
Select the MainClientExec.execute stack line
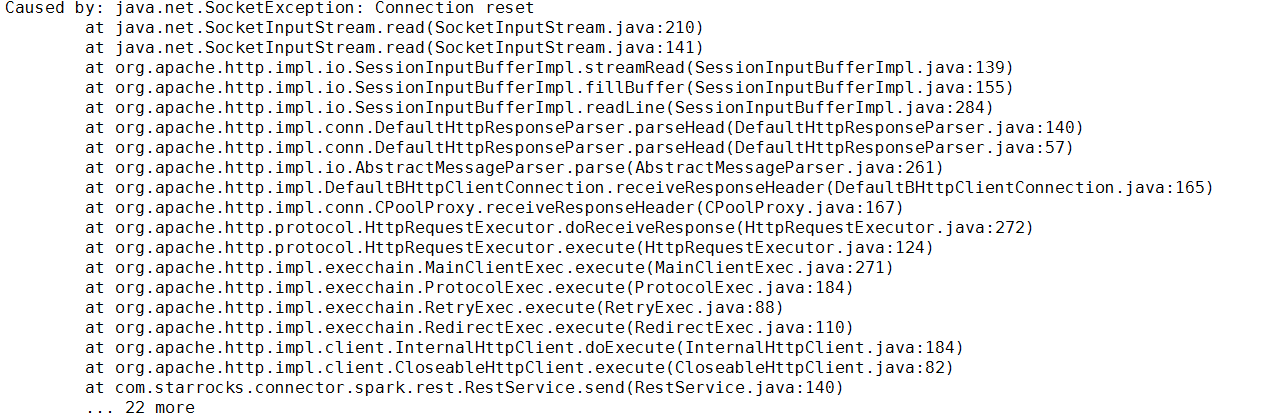point(489,267)
